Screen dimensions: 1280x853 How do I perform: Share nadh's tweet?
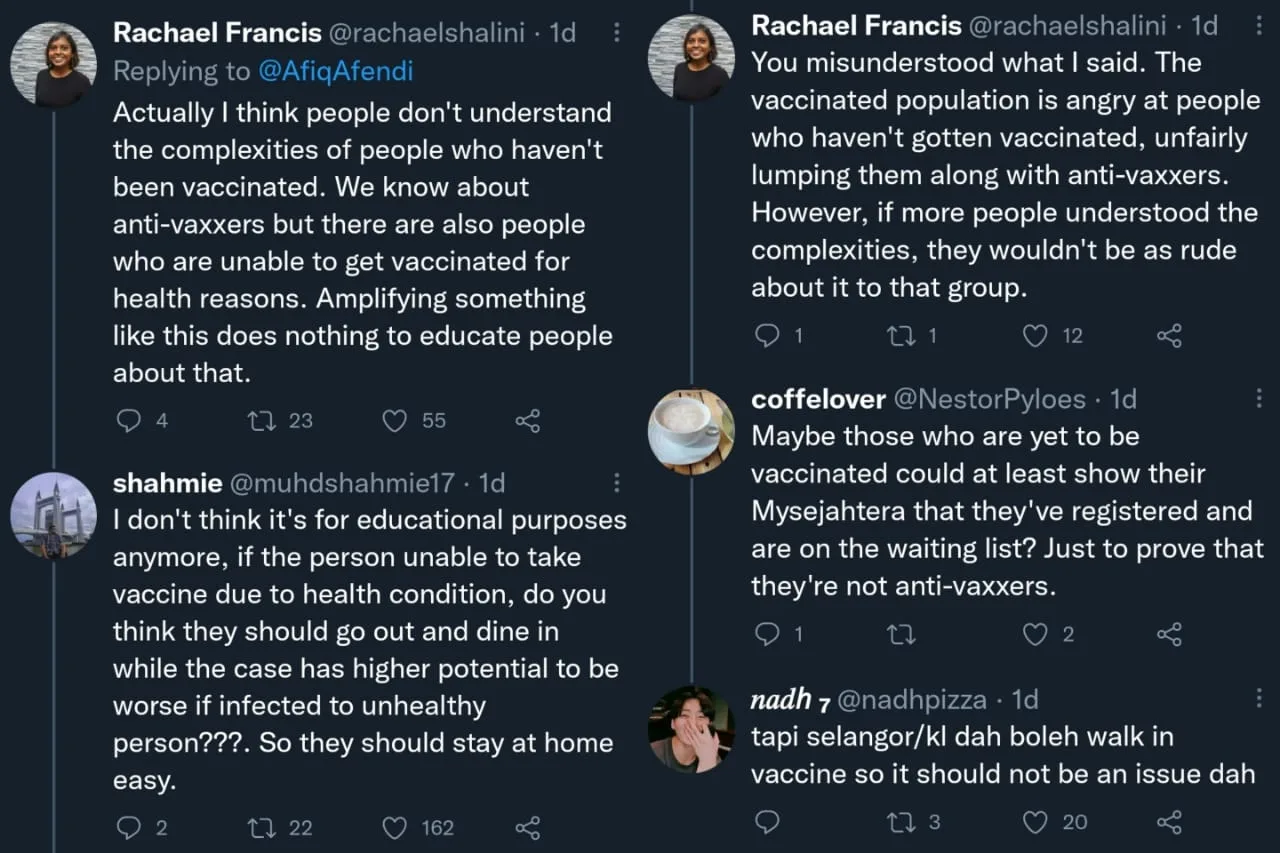[1169, 822]
